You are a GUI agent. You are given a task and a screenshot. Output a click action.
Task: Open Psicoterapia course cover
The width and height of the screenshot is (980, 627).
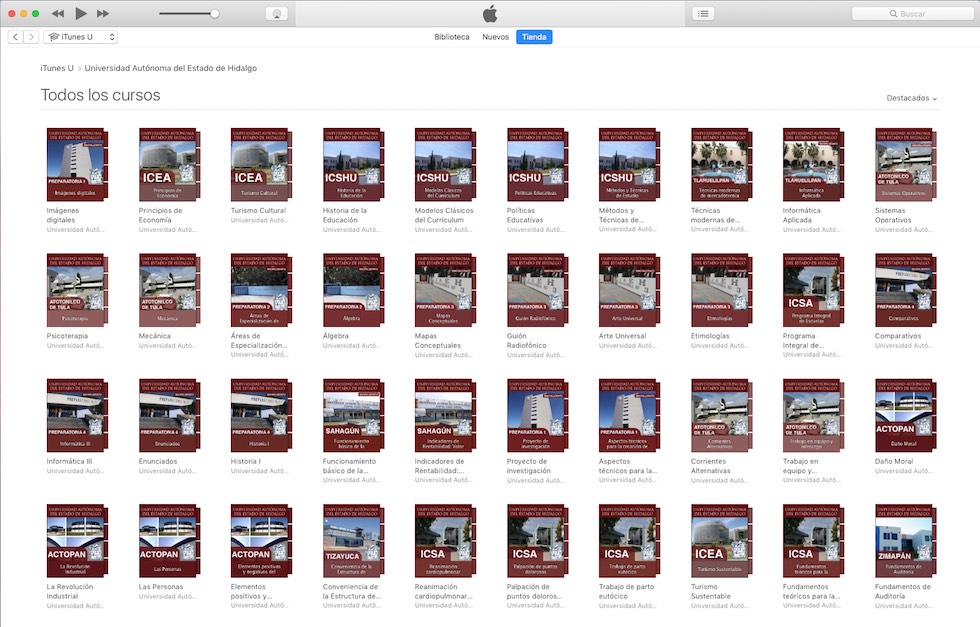[x=77, y=290]
